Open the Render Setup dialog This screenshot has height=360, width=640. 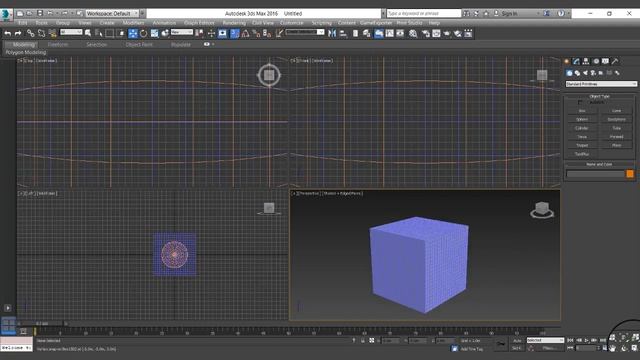coord(425,33)
